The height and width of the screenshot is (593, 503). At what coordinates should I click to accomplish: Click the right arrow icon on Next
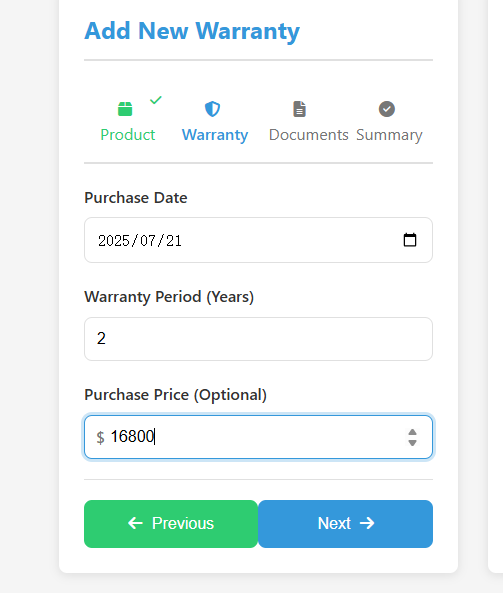tap(367, 523)
